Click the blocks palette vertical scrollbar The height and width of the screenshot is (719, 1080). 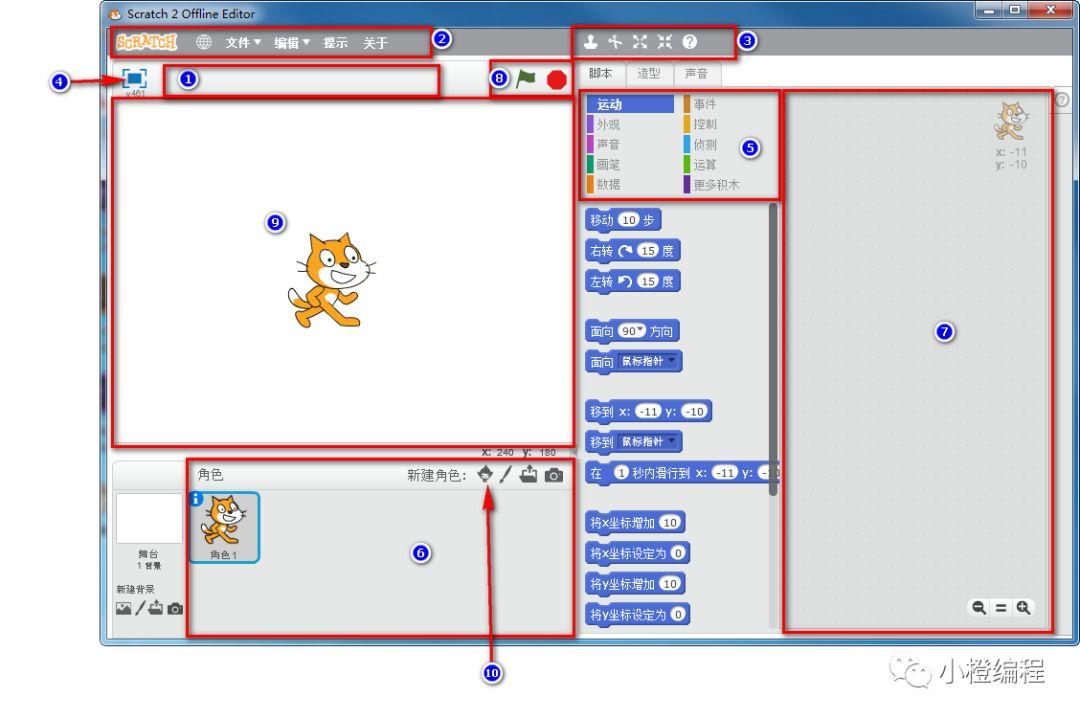773,349
